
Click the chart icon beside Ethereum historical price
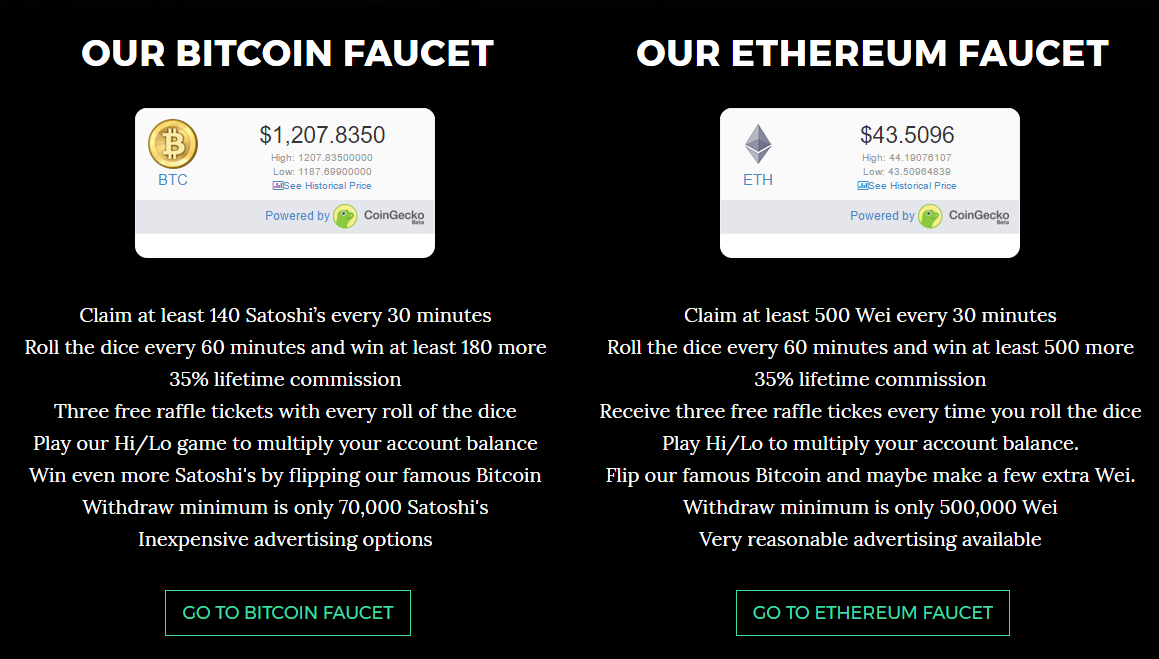[x=862, y=185]
